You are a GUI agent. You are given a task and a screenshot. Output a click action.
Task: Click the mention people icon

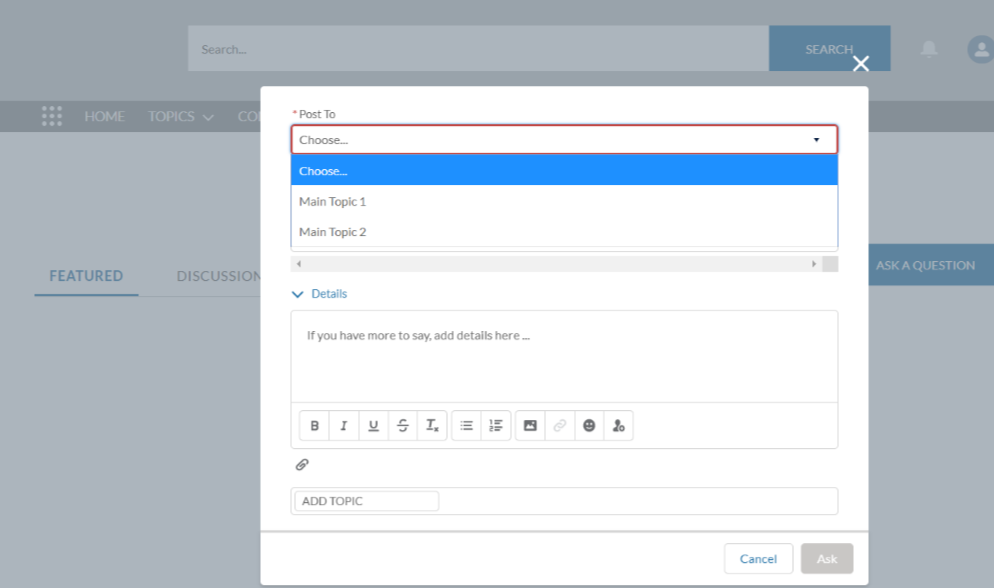[x=618, y=426]
